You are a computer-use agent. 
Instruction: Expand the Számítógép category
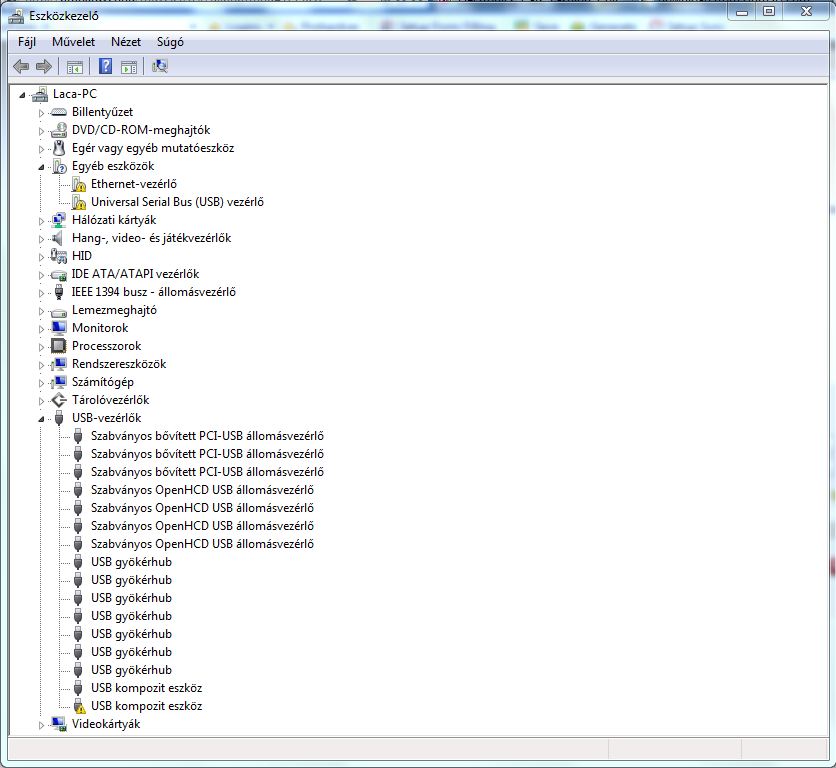coord(41,383)
